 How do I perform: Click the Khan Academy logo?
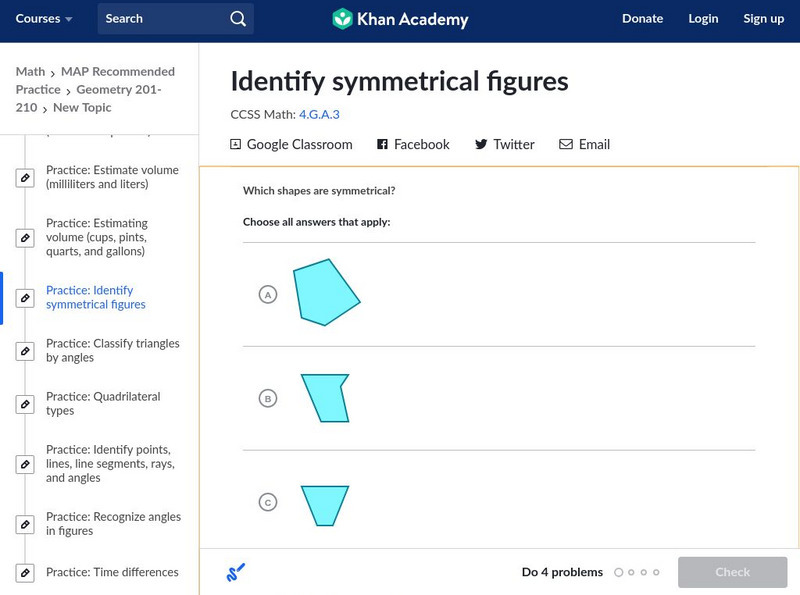pyautogui.click(x=400, y=19)
